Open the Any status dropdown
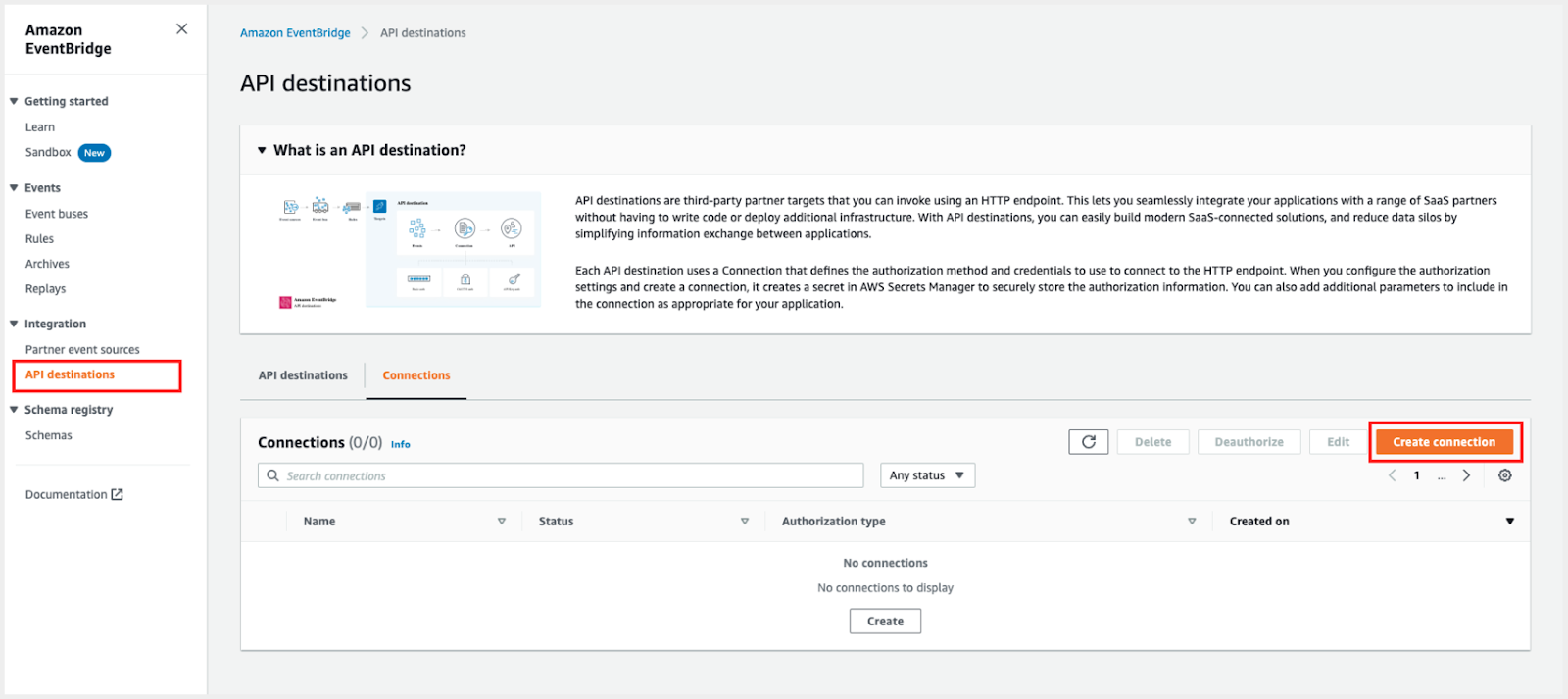This screenshot has height=699, width=1568. pos(927,475)
